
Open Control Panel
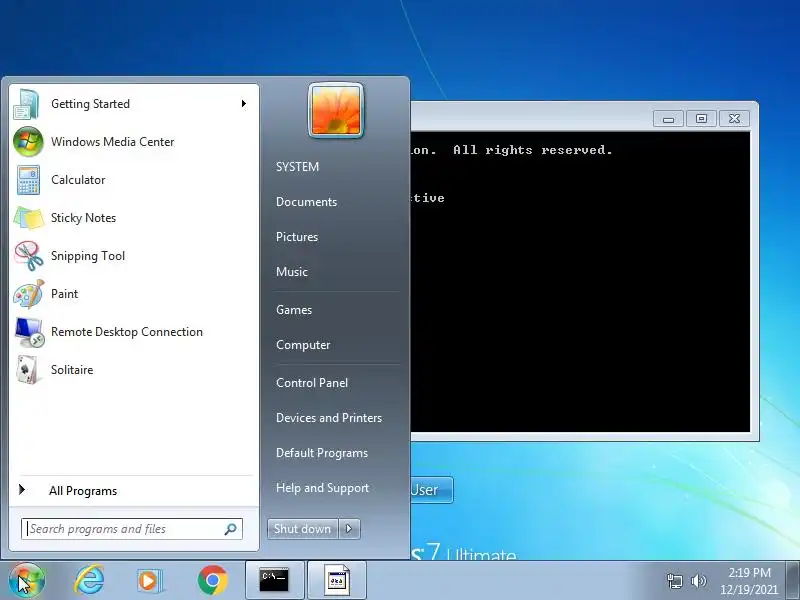click(x=312, y=383)
